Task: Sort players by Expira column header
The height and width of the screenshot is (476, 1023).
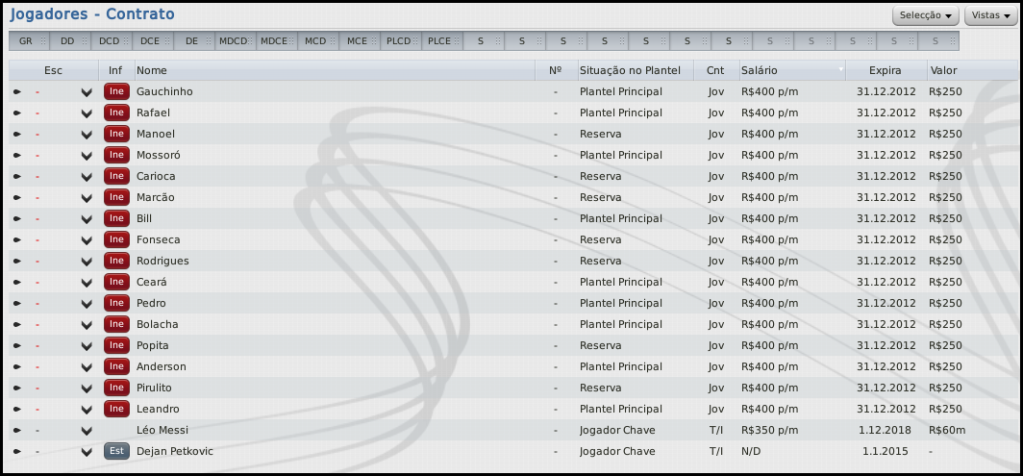Action: tap(886, 71)
